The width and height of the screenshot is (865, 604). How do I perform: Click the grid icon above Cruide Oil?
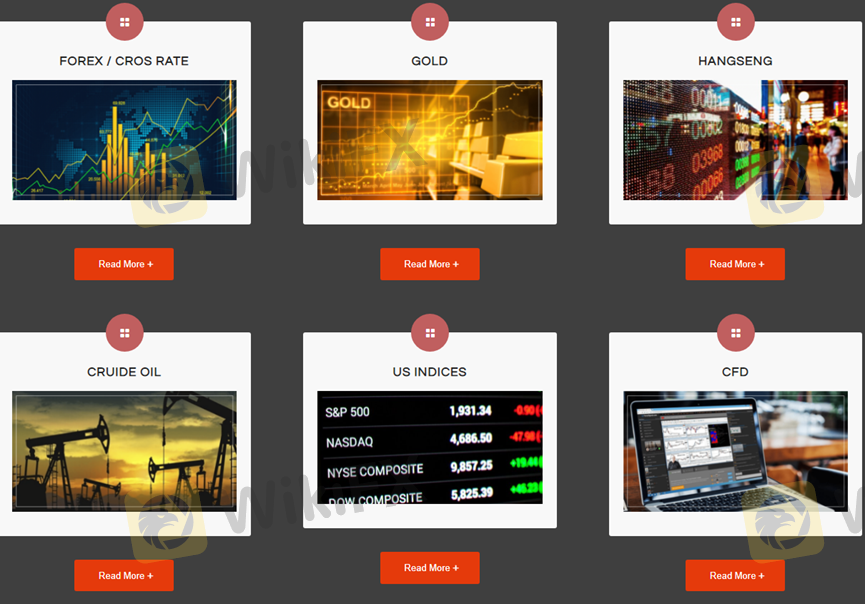124,333
